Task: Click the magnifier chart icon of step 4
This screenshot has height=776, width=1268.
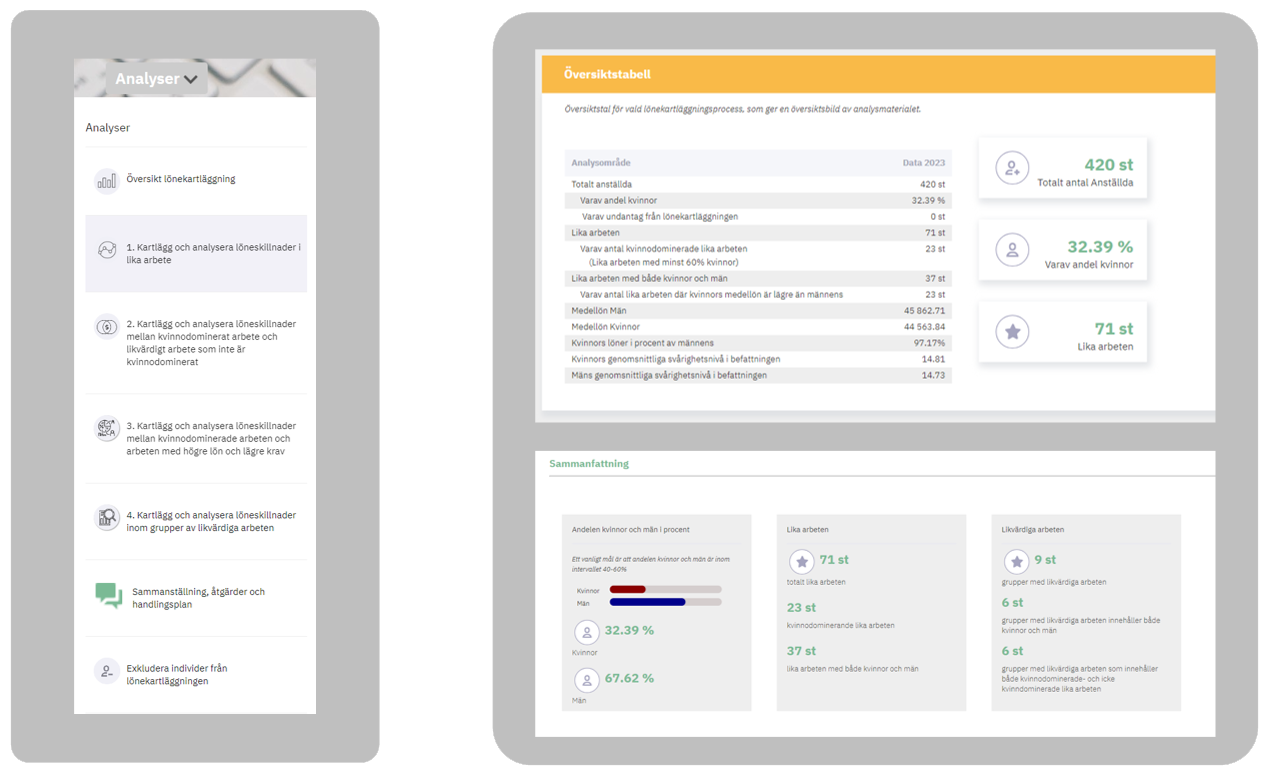Action: pyautogui.click(x=106, y=517)
